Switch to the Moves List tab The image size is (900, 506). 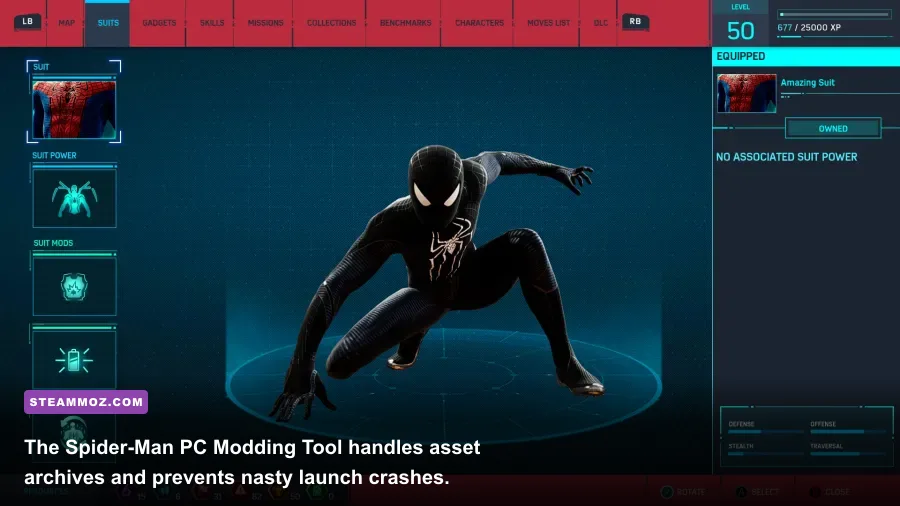[x=548, y=23]
